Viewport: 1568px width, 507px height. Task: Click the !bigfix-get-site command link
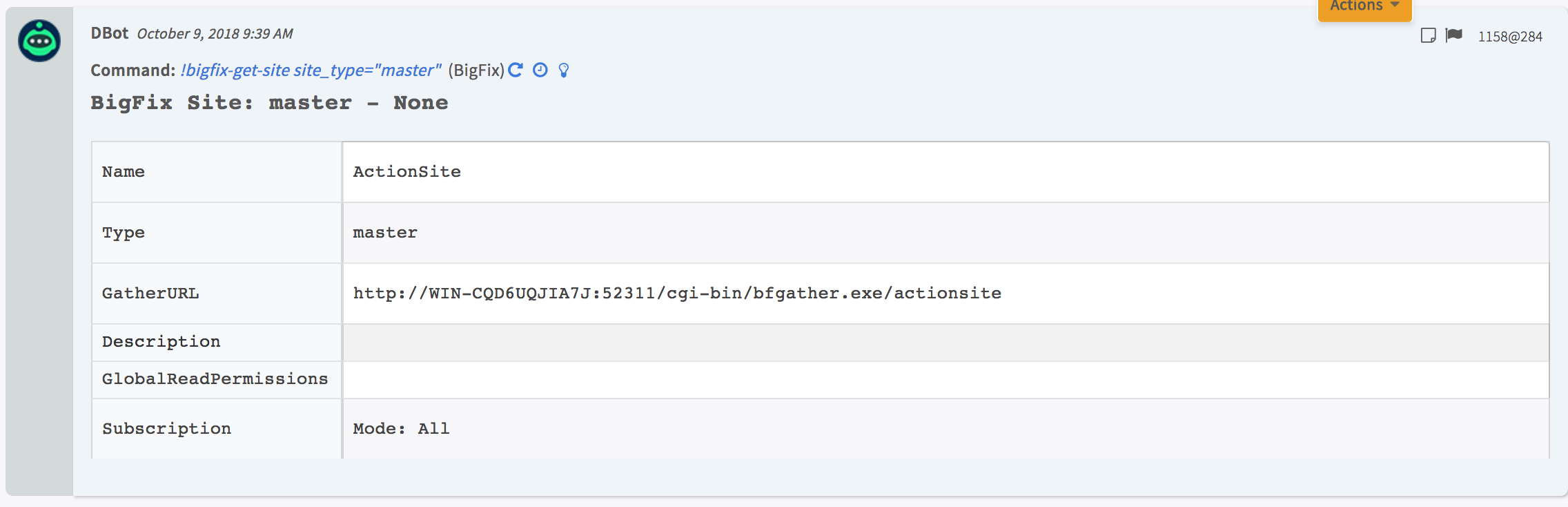[x=311, y=70]
